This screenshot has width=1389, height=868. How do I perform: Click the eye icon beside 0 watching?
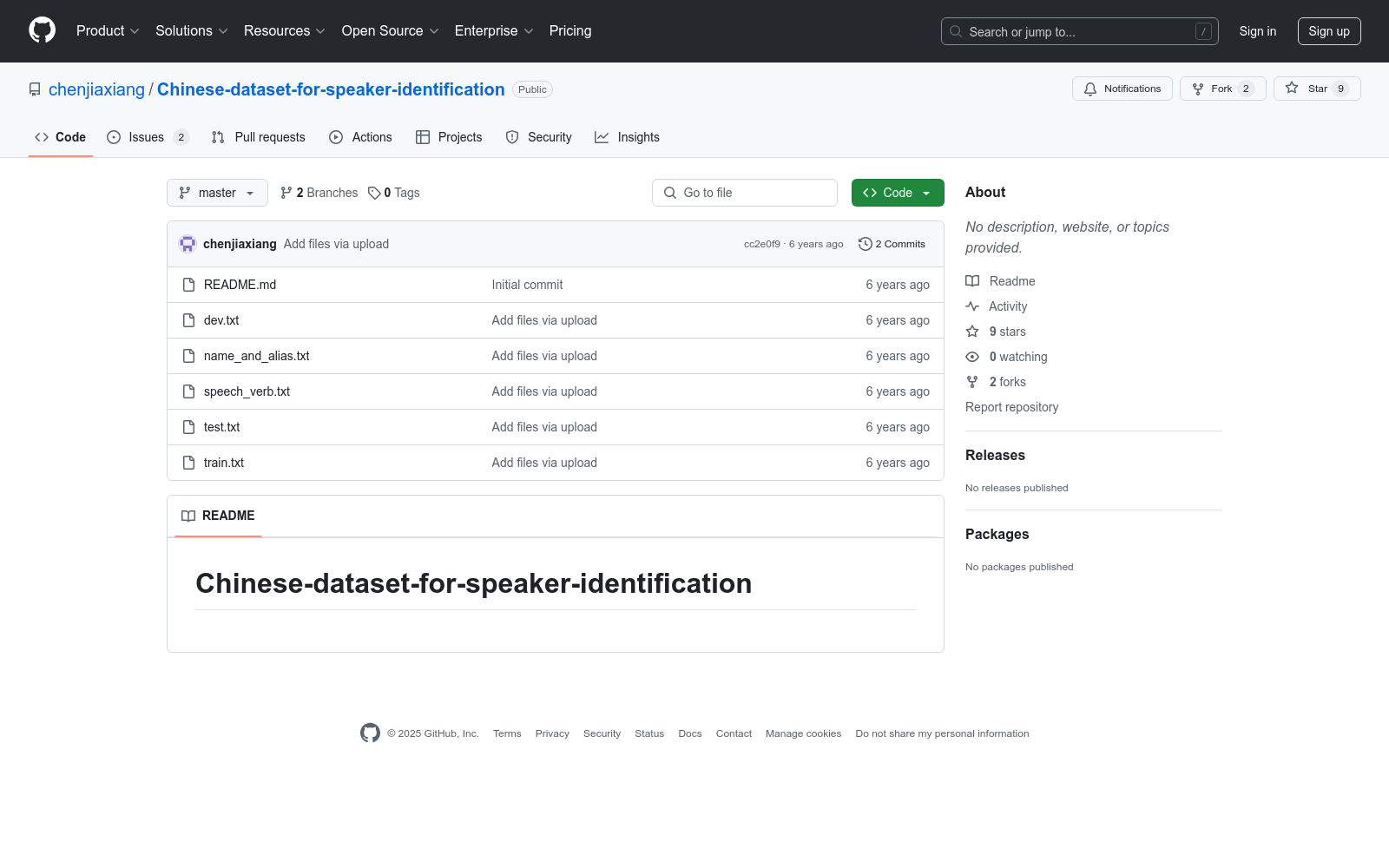click(x=972, y=357)
